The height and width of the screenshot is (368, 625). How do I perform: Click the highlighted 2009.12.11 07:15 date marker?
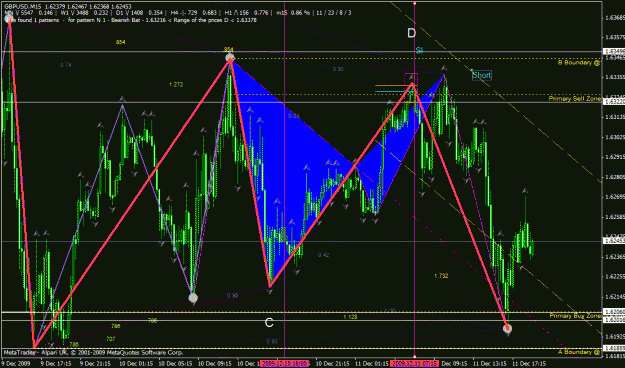tap(415, 364)
